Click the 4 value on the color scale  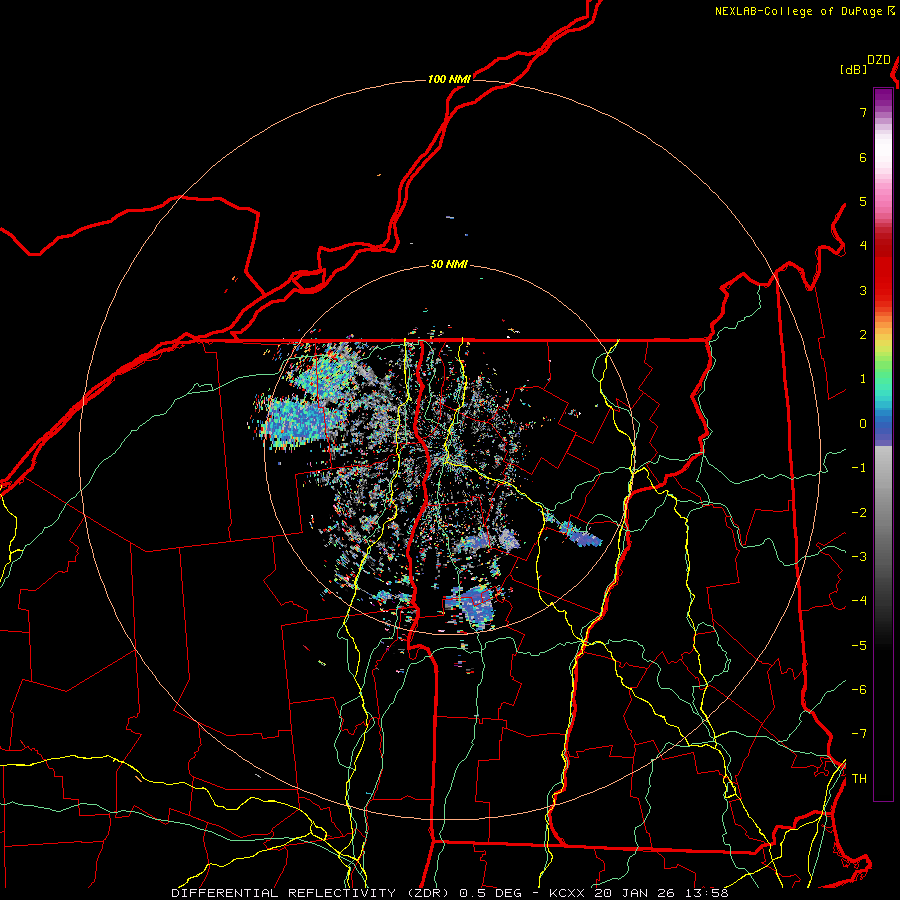click(863, 246)
